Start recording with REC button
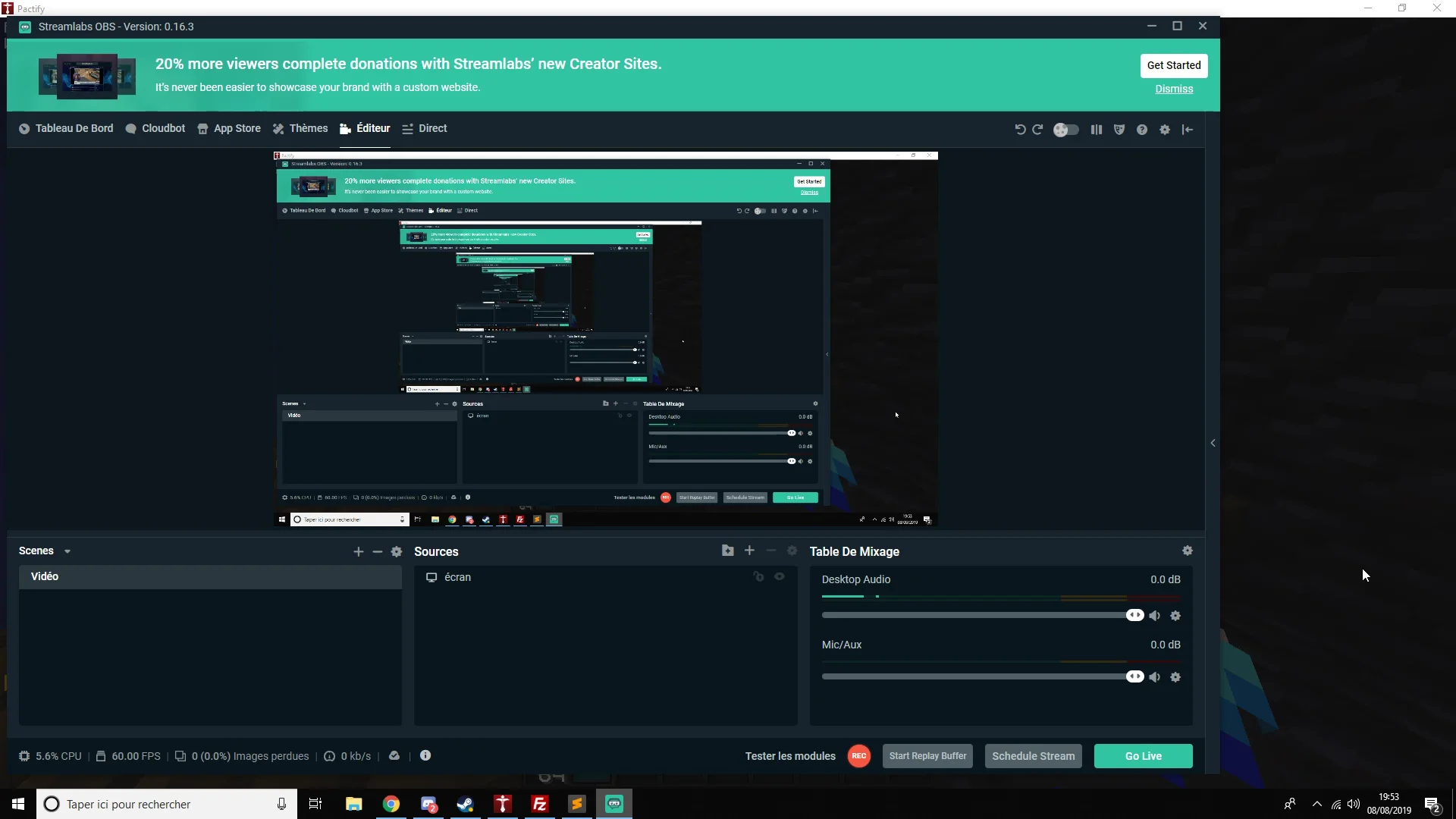 pyautogui.click(x=859, y=757)
